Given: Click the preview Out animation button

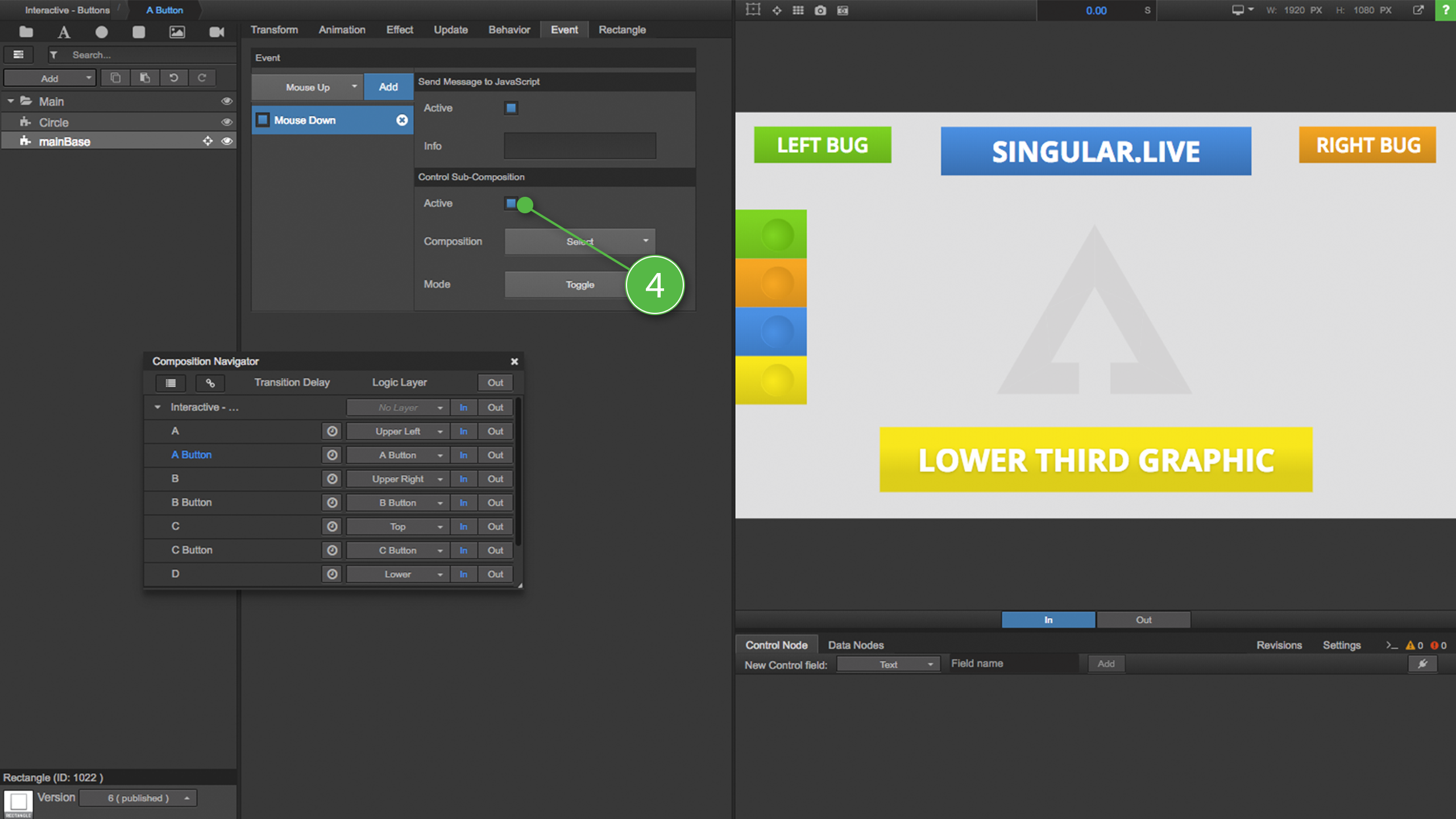Looking at the screenshot, I should [1143, 620].
